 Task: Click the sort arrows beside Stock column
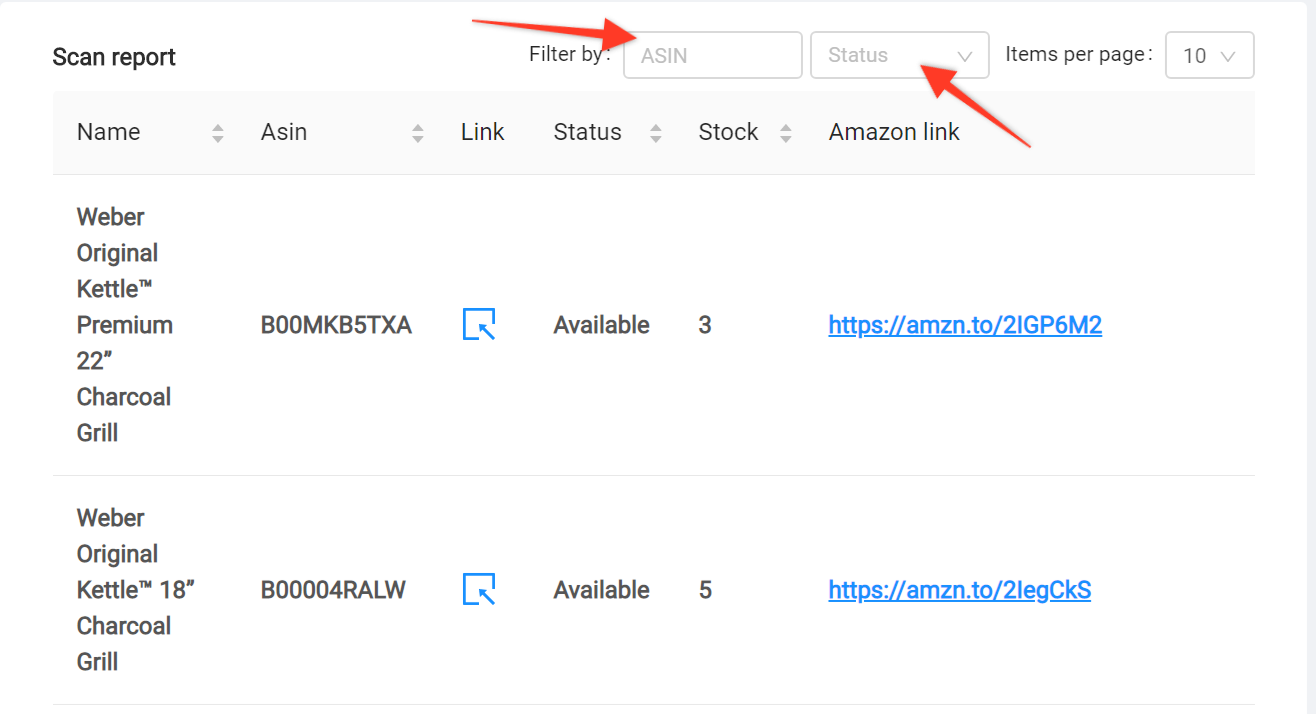[786, 133]
